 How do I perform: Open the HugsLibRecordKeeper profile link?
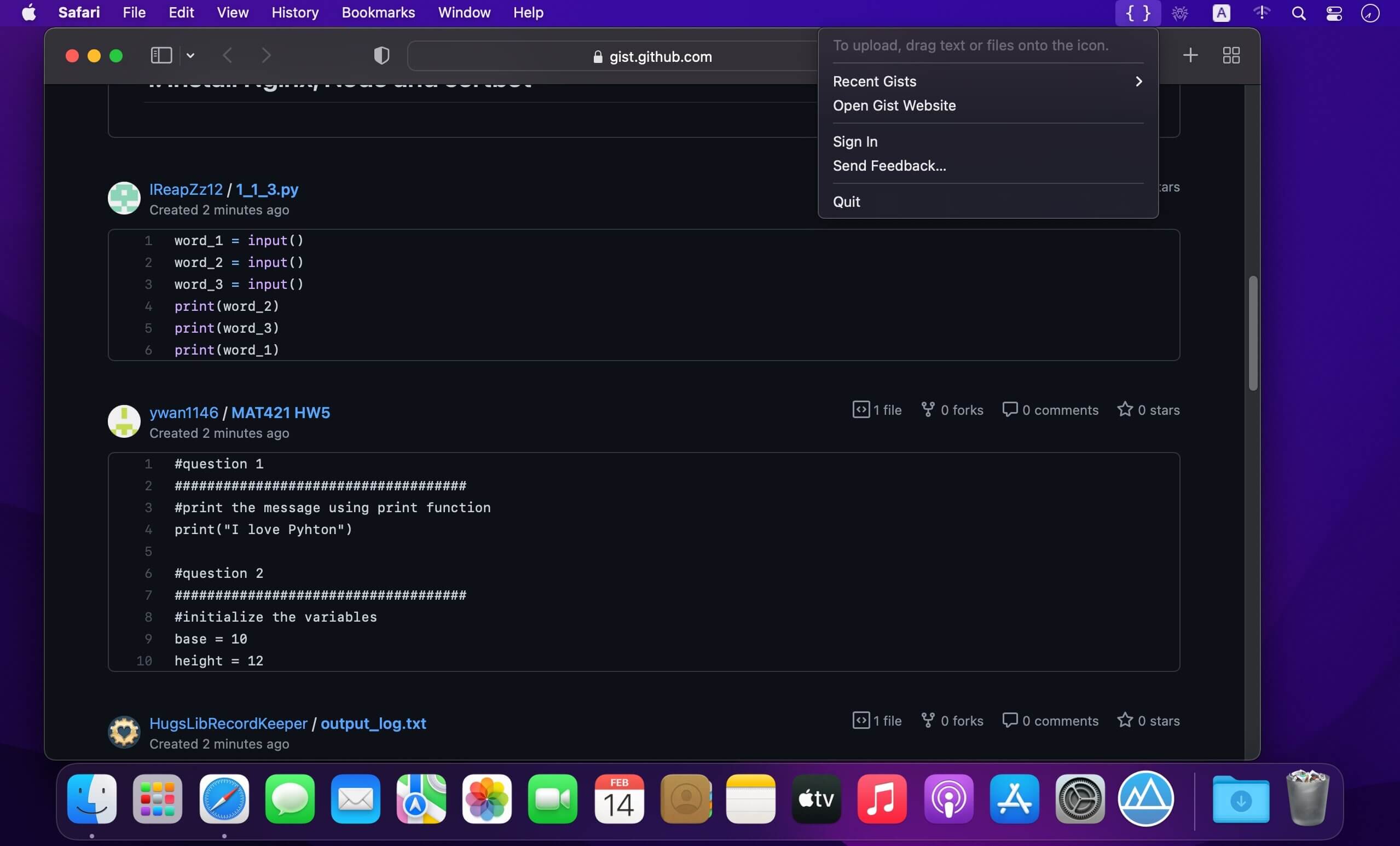(228, 723)
